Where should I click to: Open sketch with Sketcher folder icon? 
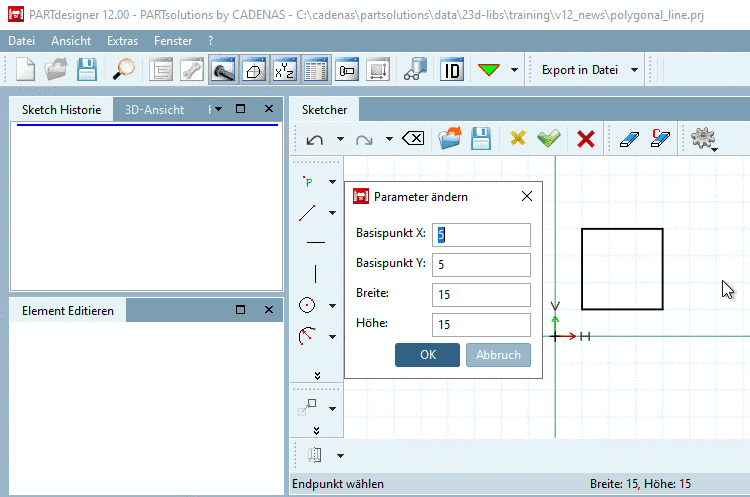pos(450,138)
